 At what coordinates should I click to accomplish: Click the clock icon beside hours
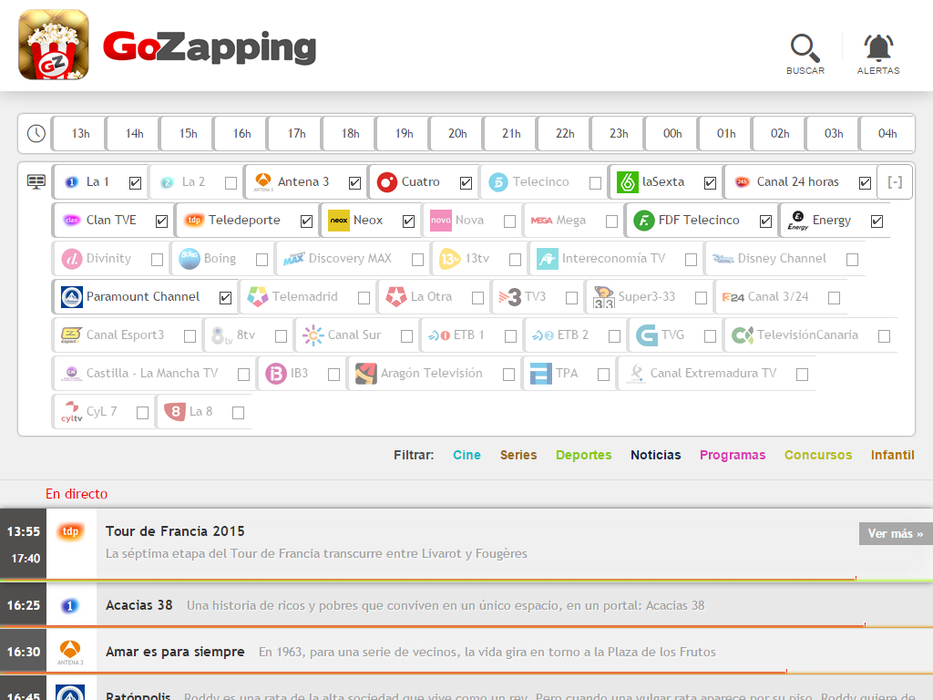36,133
